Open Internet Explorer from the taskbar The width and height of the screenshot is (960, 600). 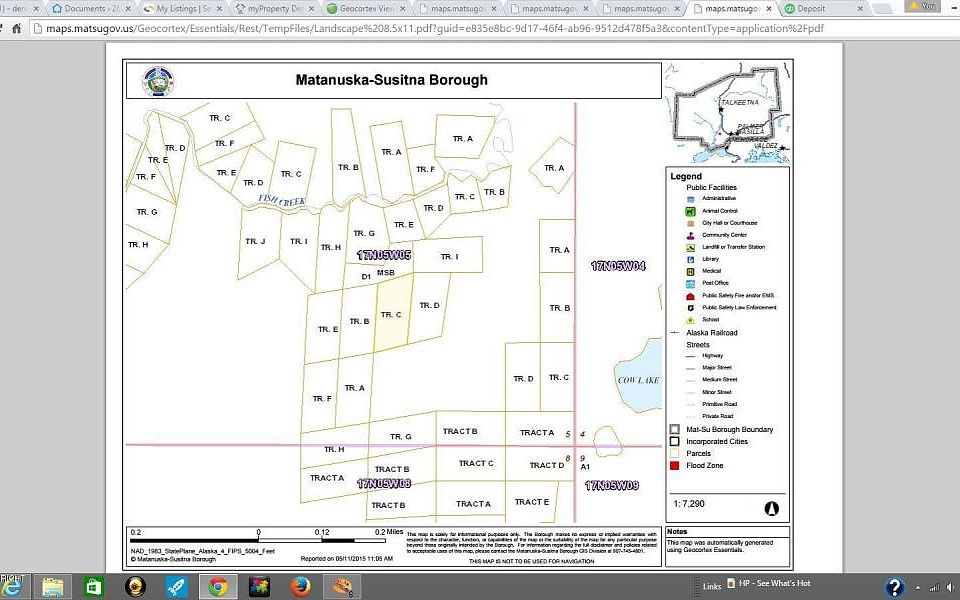coord(12,587)
